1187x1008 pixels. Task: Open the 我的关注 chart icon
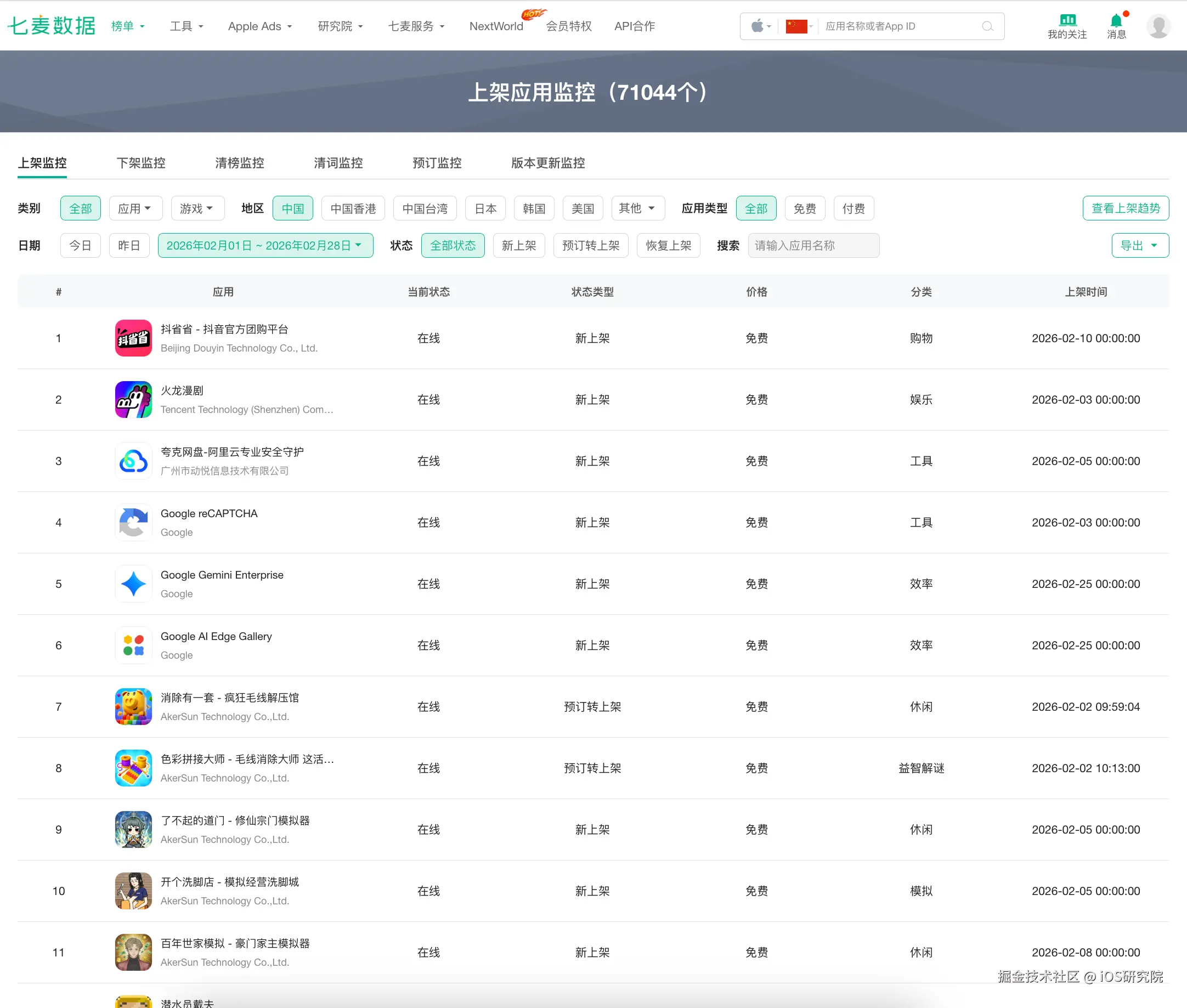click(1066, 21)
